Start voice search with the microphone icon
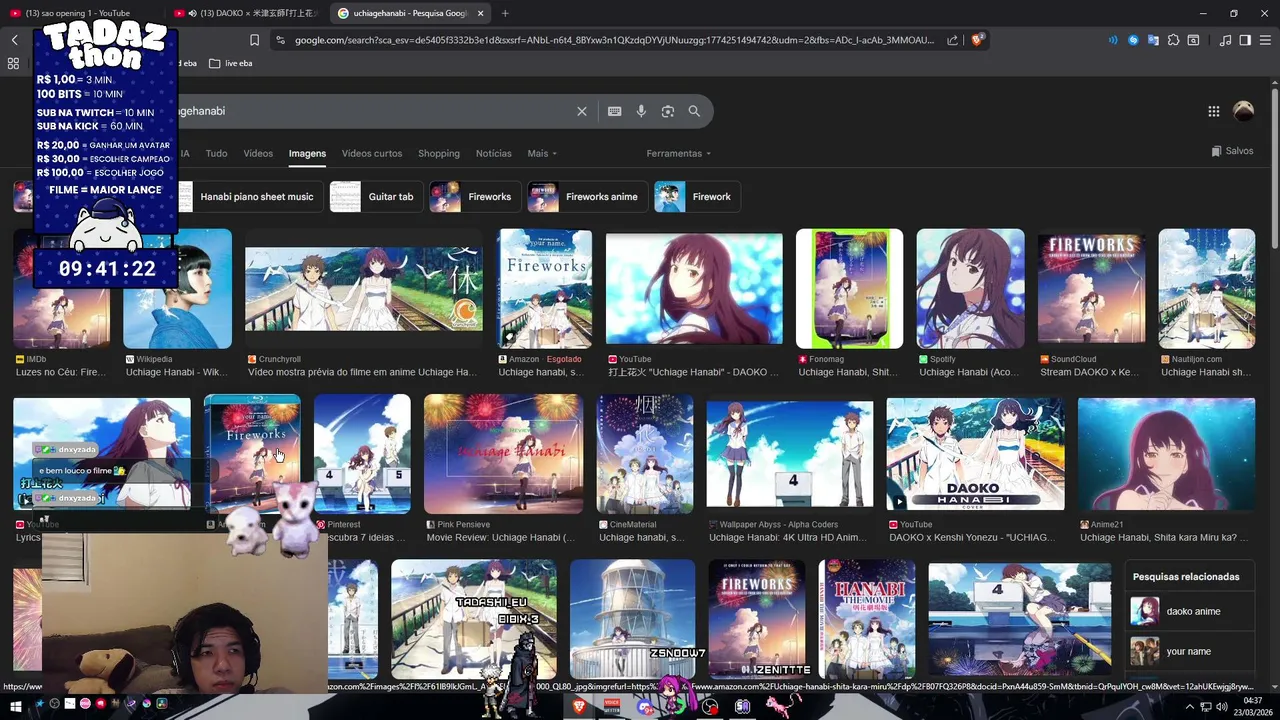The image size is (1280, 720). [641, 111]
